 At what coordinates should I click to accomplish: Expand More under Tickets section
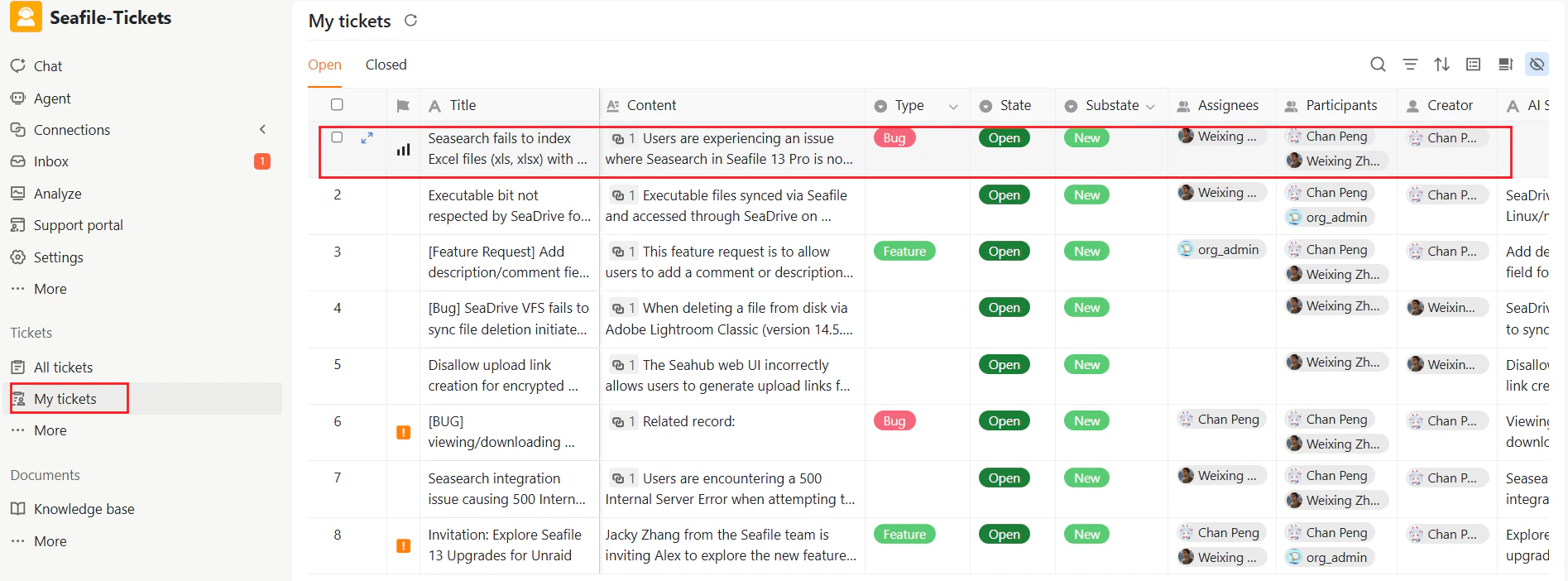(x=50, y=430)
